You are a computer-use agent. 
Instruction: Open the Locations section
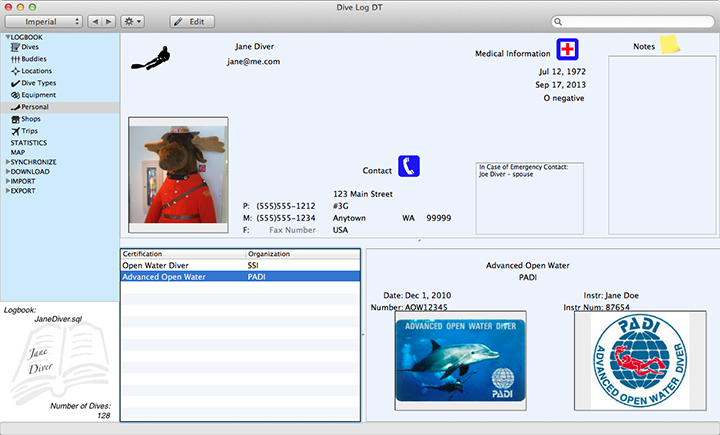pos(36,71)
